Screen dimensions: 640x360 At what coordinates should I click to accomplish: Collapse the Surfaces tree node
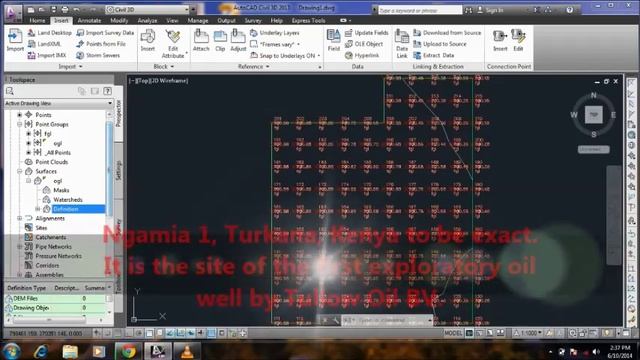click(x=20, y=171)
